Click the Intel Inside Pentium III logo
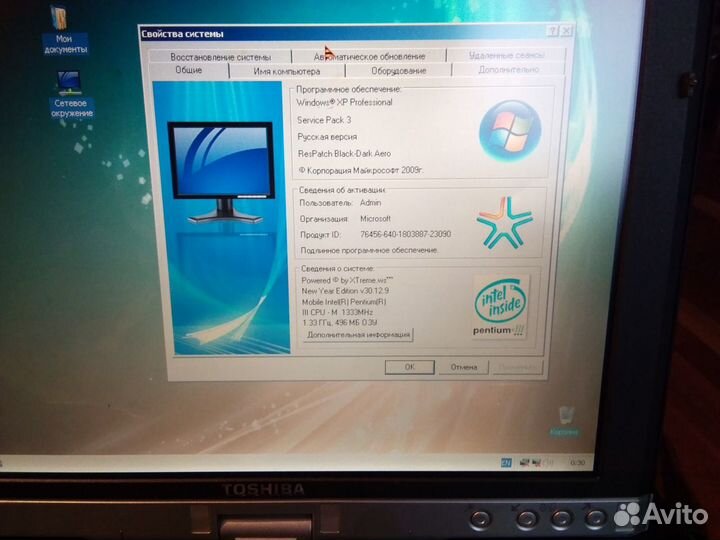The width and height of the screenshot is (720, 540). coord(501,307)
